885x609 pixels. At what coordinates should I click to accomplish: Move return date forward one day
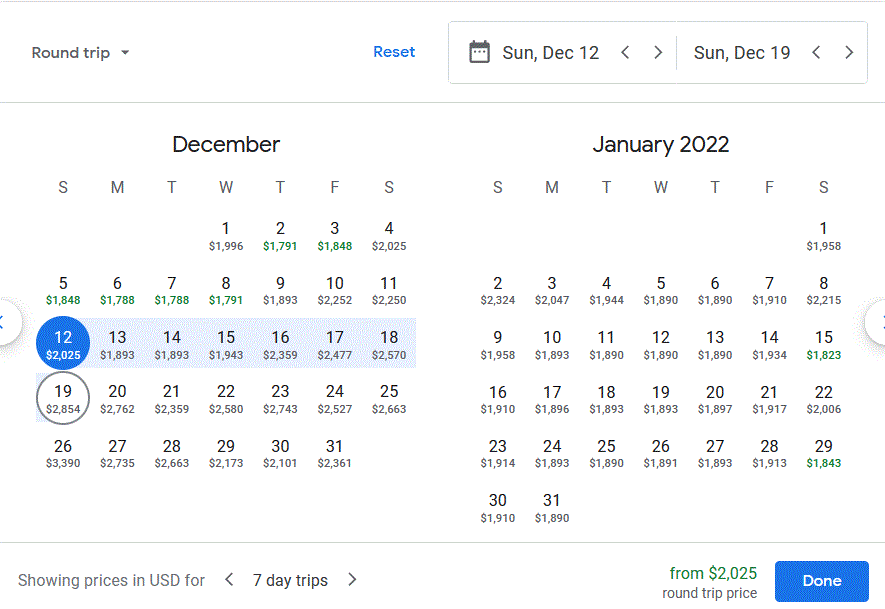coord(849,53)
